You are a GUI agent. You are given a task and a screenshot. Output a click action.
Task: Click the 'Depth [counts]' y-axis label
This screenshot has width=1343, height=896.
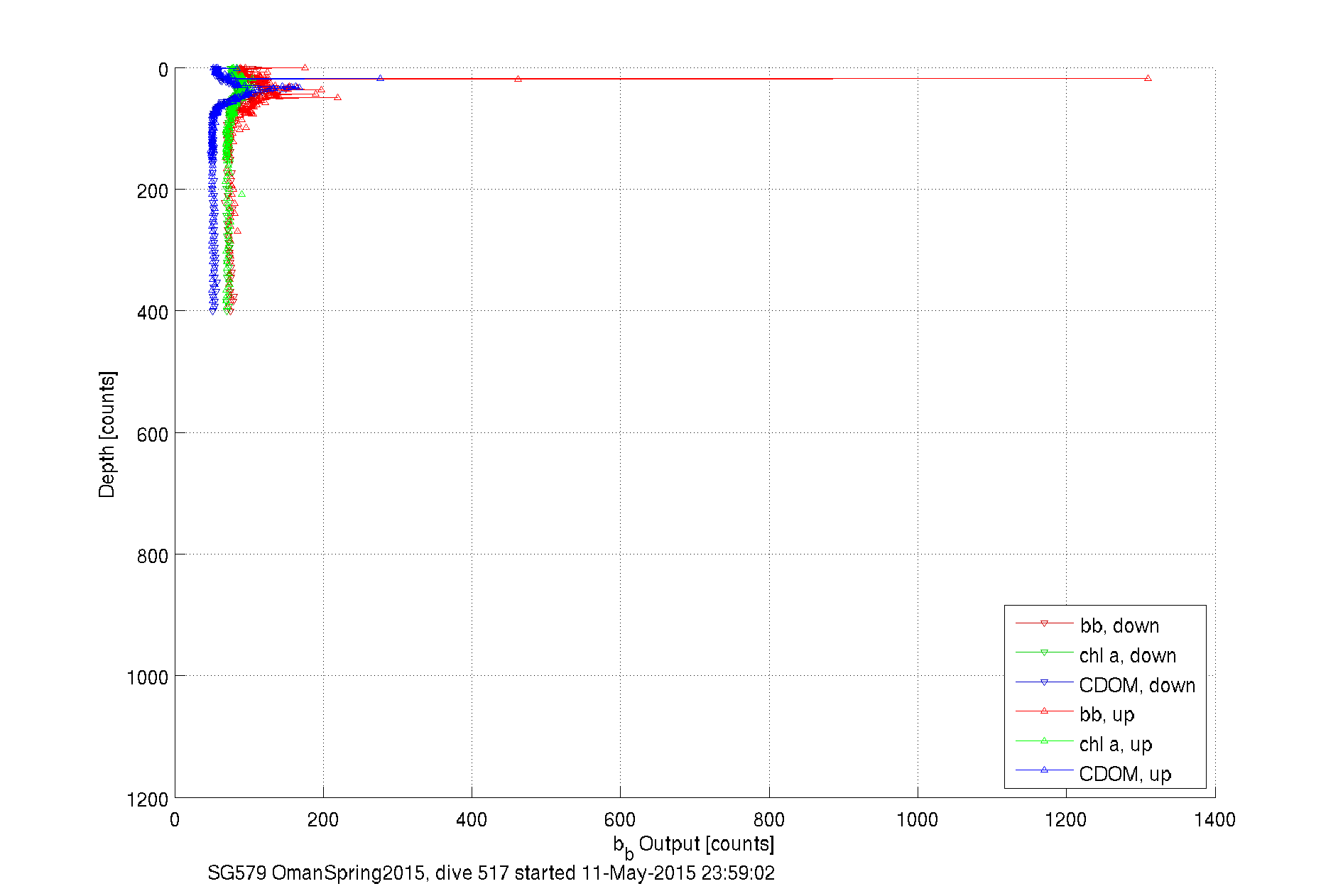point(107,434)
